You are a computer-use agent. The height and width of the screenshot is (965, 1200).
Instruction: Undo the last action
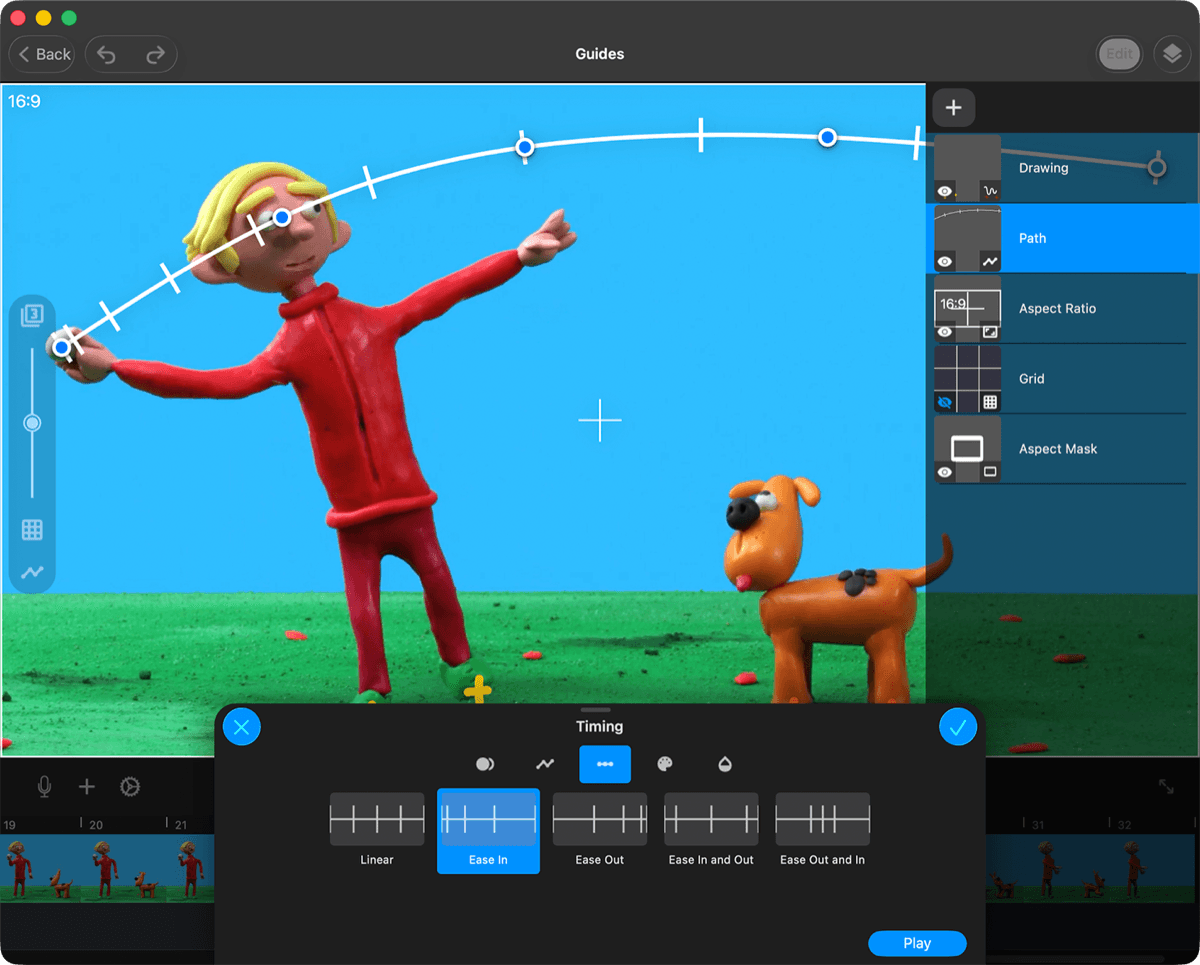click(107, 54)
